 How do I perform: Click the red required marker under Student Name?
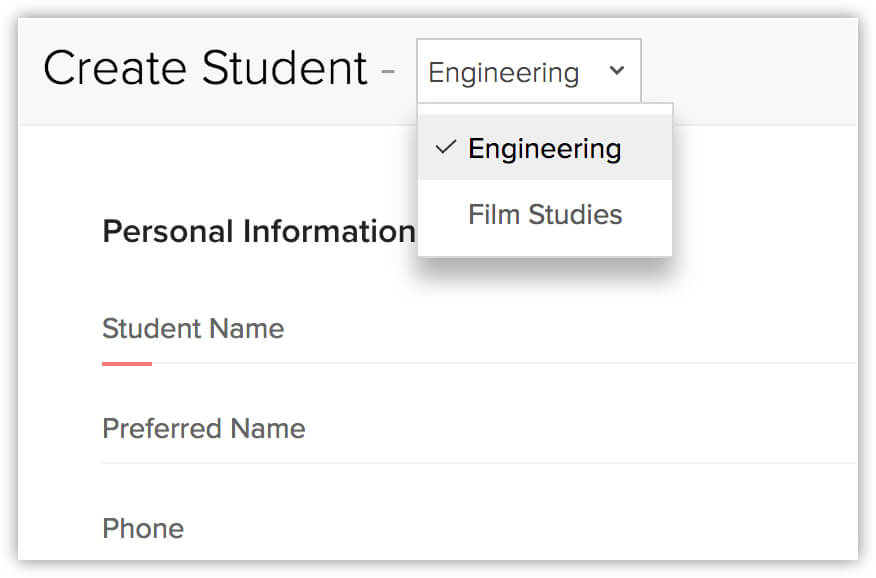pos(127,364)
